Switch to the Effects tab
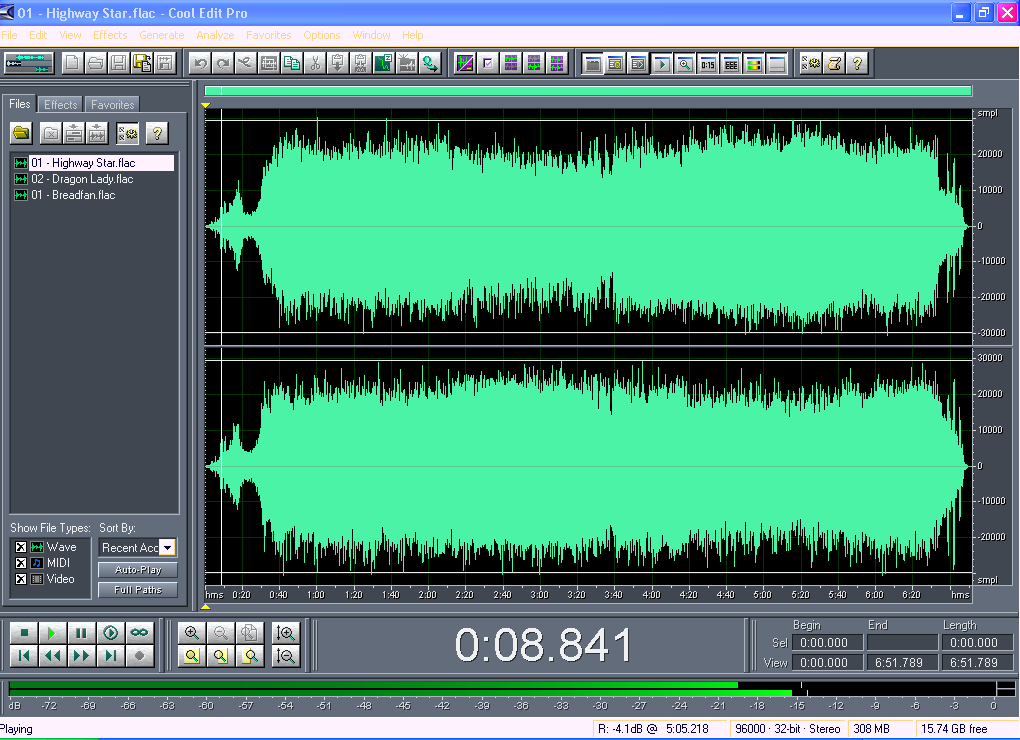The width and height of the screenshot is (1020, 740). point(60,105)
